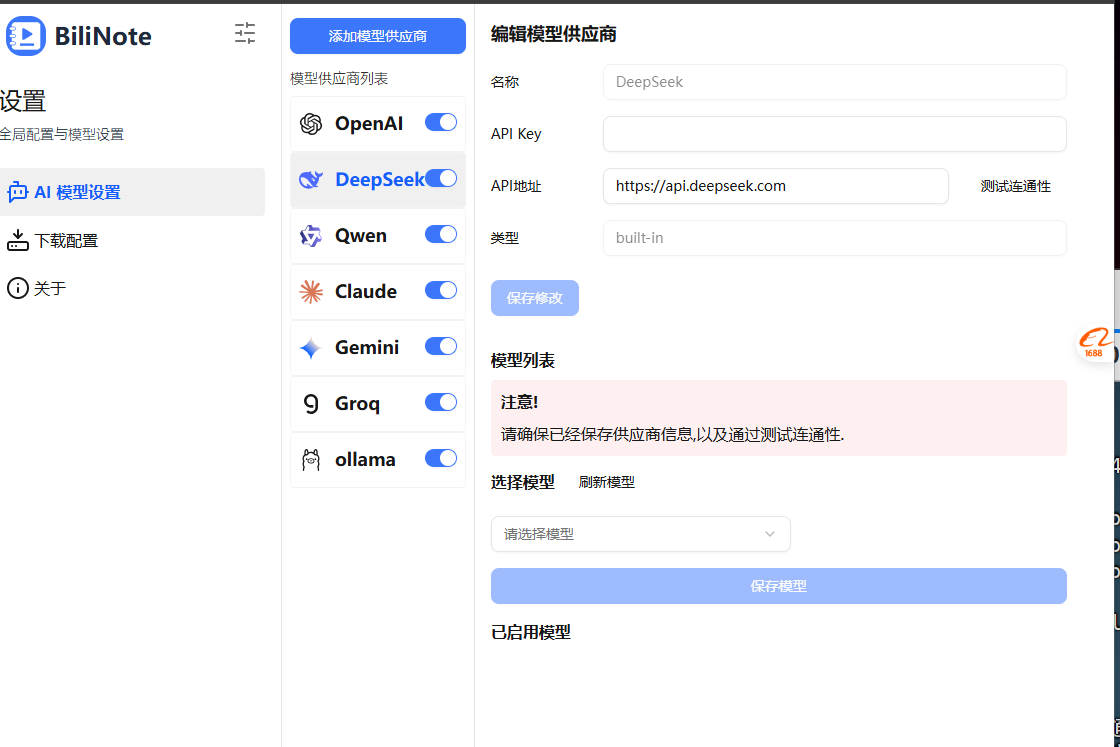The width and height of the screenshot is (1120, 747).
Task: Click inside the API Key input field
Action: coord(835,134)
